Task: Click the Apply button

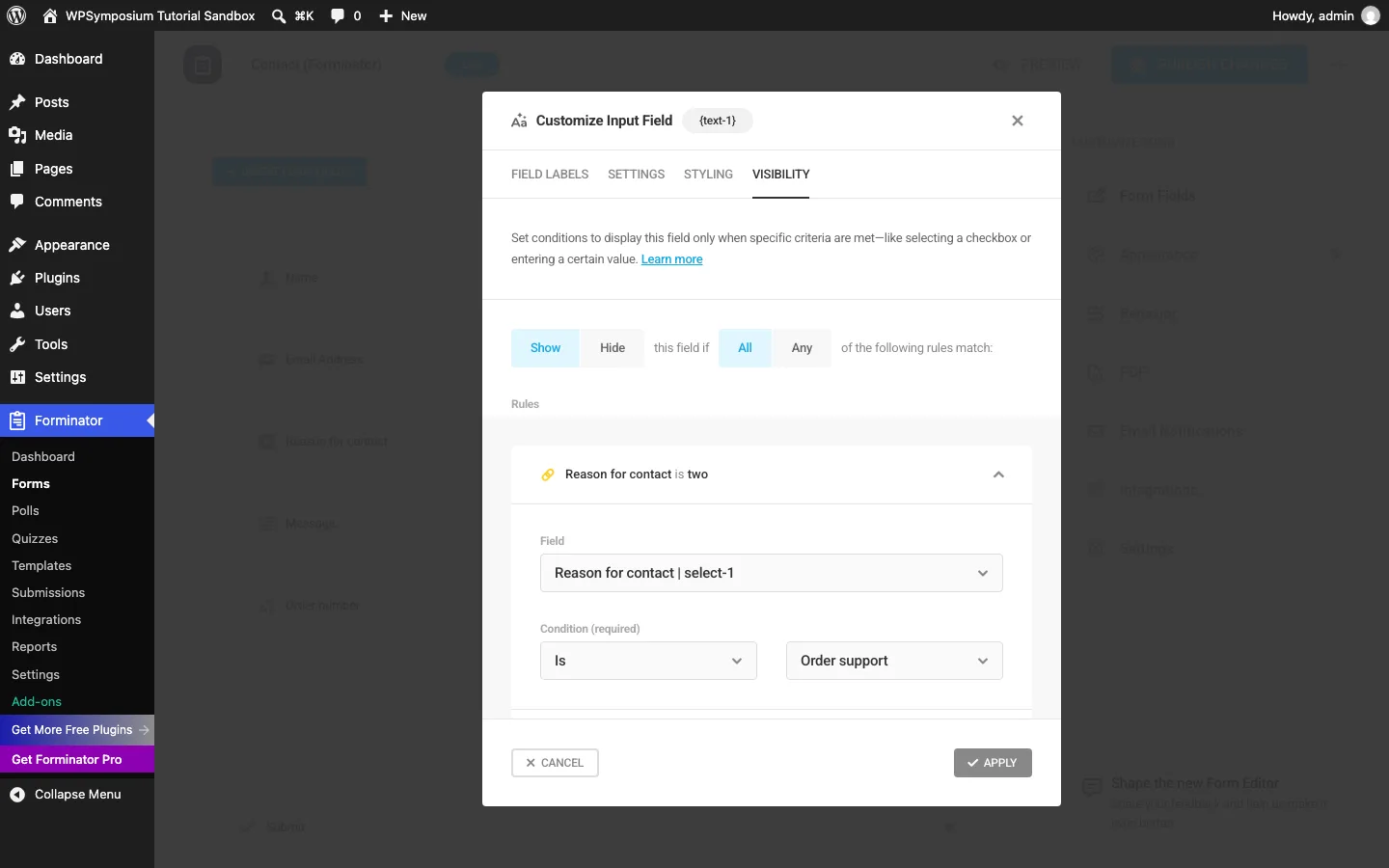Action: pos(993,763)
